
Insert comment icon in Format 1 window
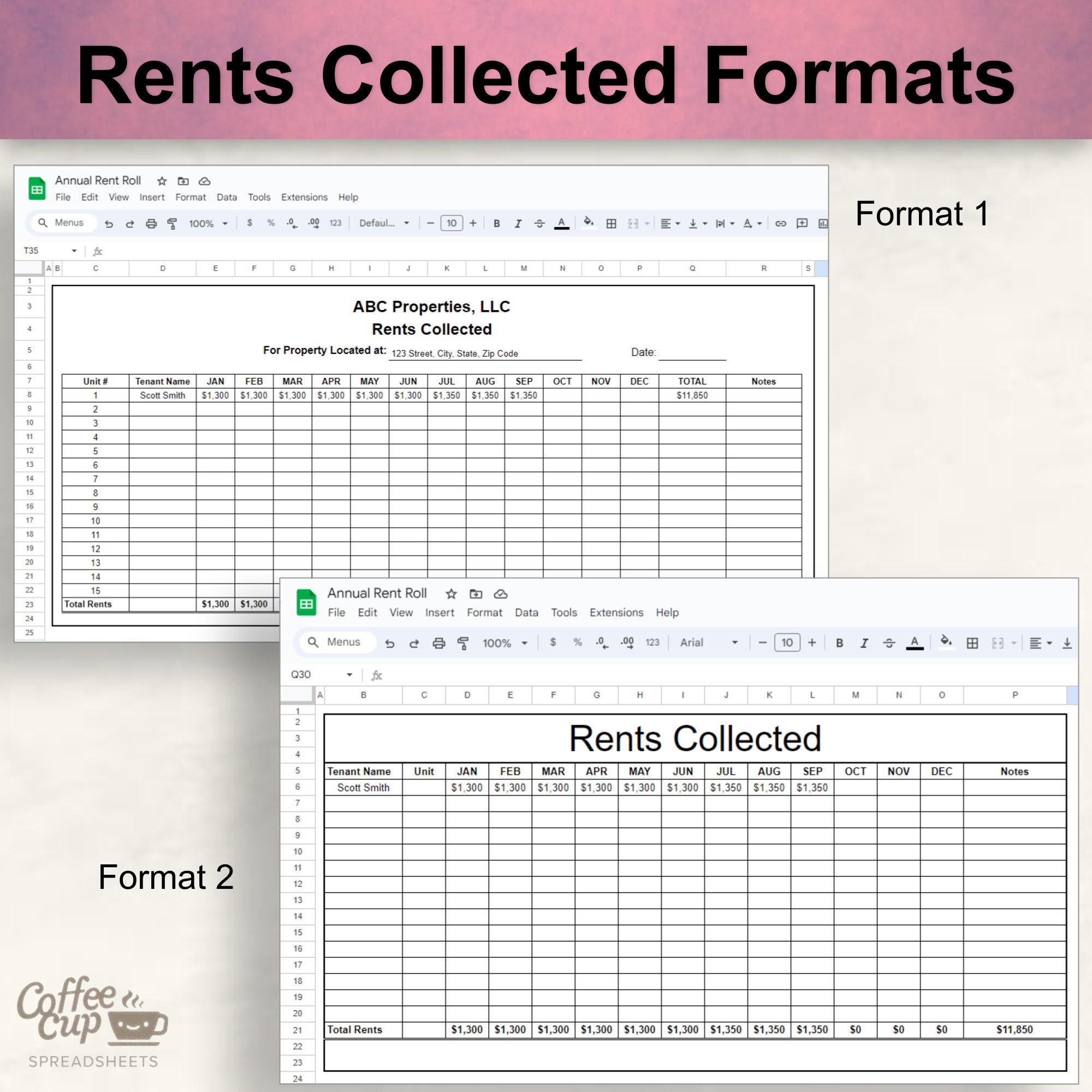coord(802,223)
